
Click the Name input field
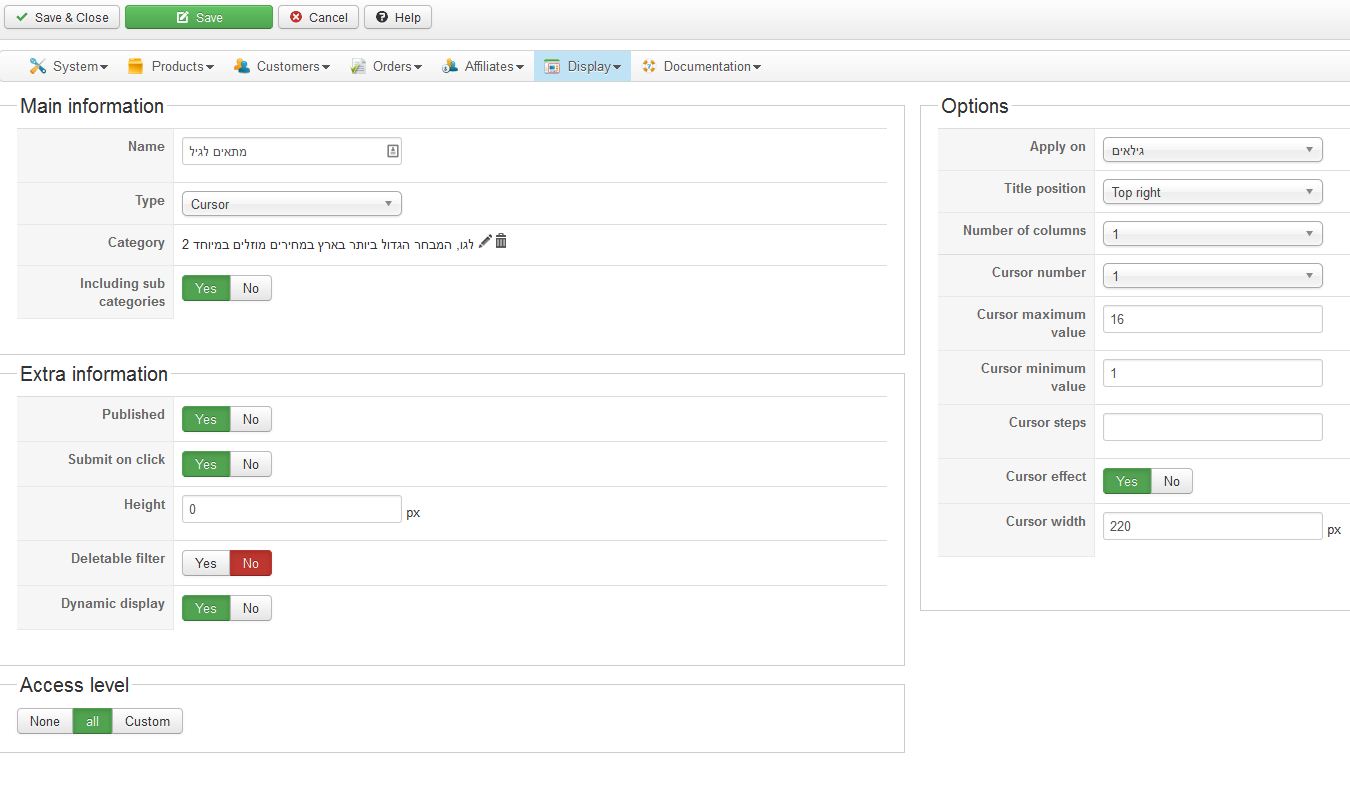pos(292,151)
